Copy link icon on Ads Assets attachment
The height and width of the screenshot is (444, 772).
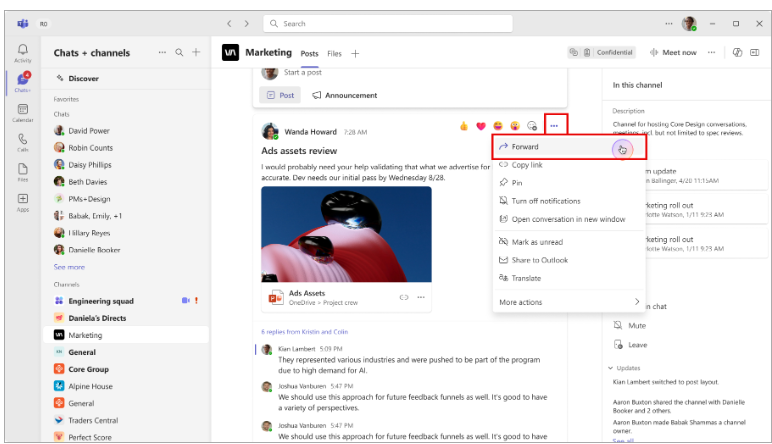pyautogui.click(x=404, y=297)
